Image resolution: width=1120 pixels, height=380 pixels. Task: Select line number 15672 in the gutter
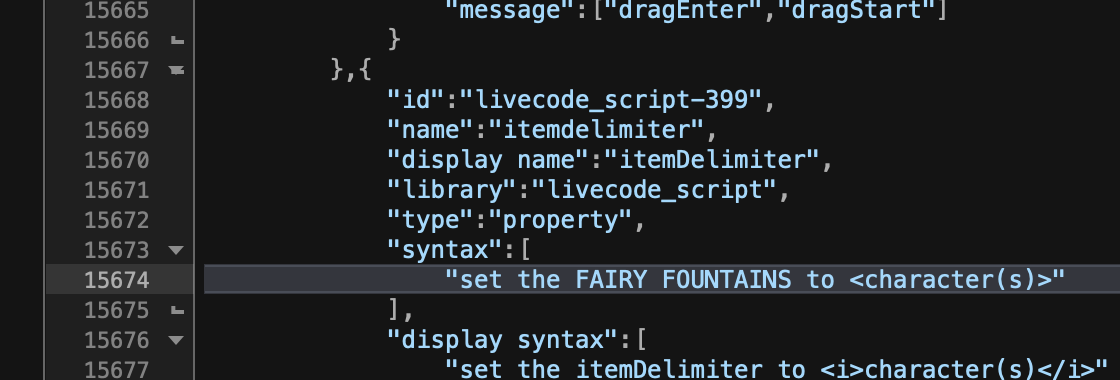[116, 220]
